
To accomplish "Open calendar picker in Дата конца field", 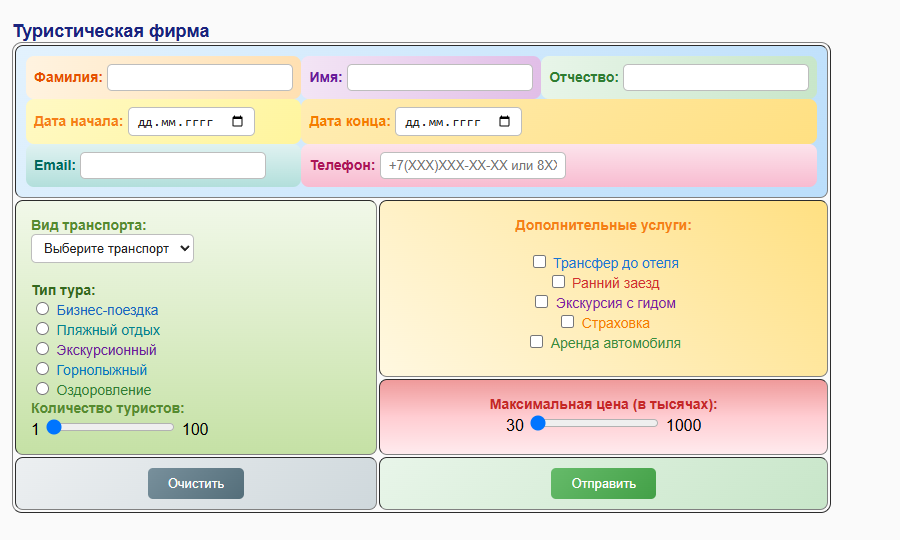I will tap(504, 122).
